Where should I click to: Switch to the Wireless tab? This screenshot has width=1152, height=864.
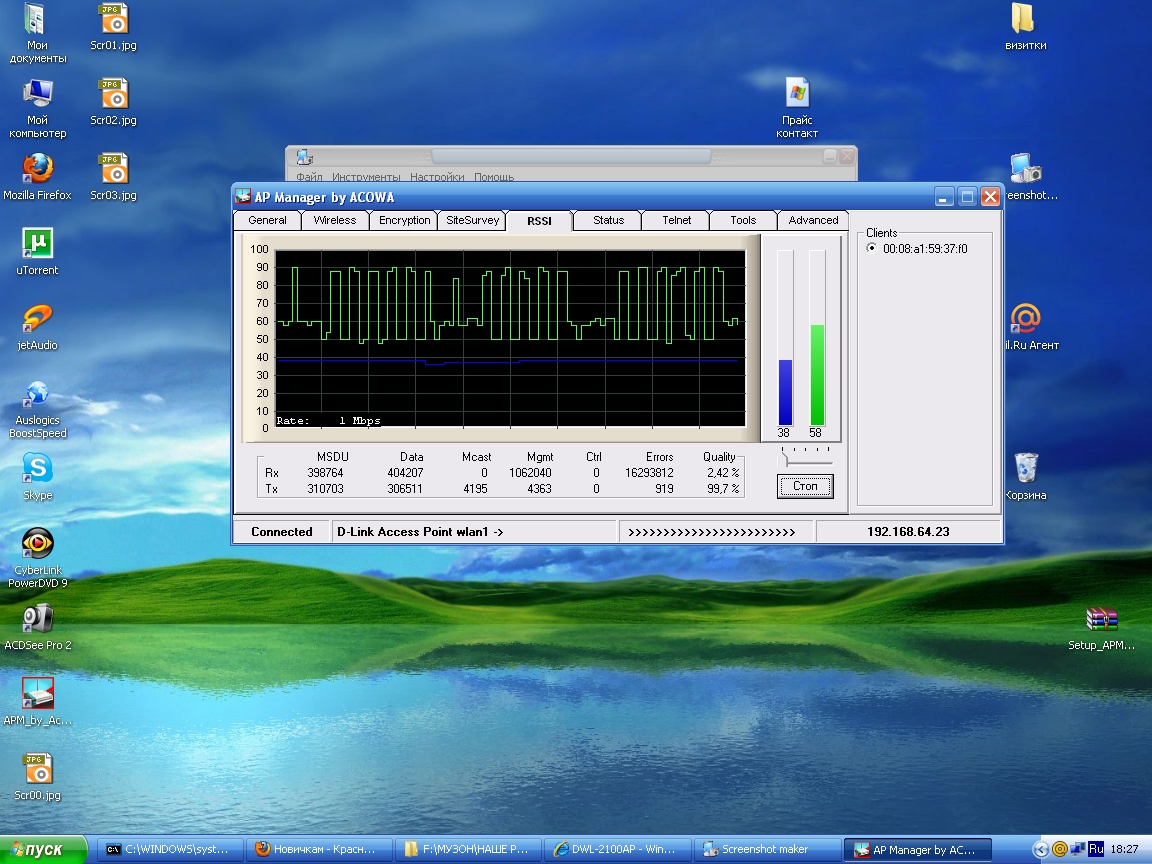(334, 220)
